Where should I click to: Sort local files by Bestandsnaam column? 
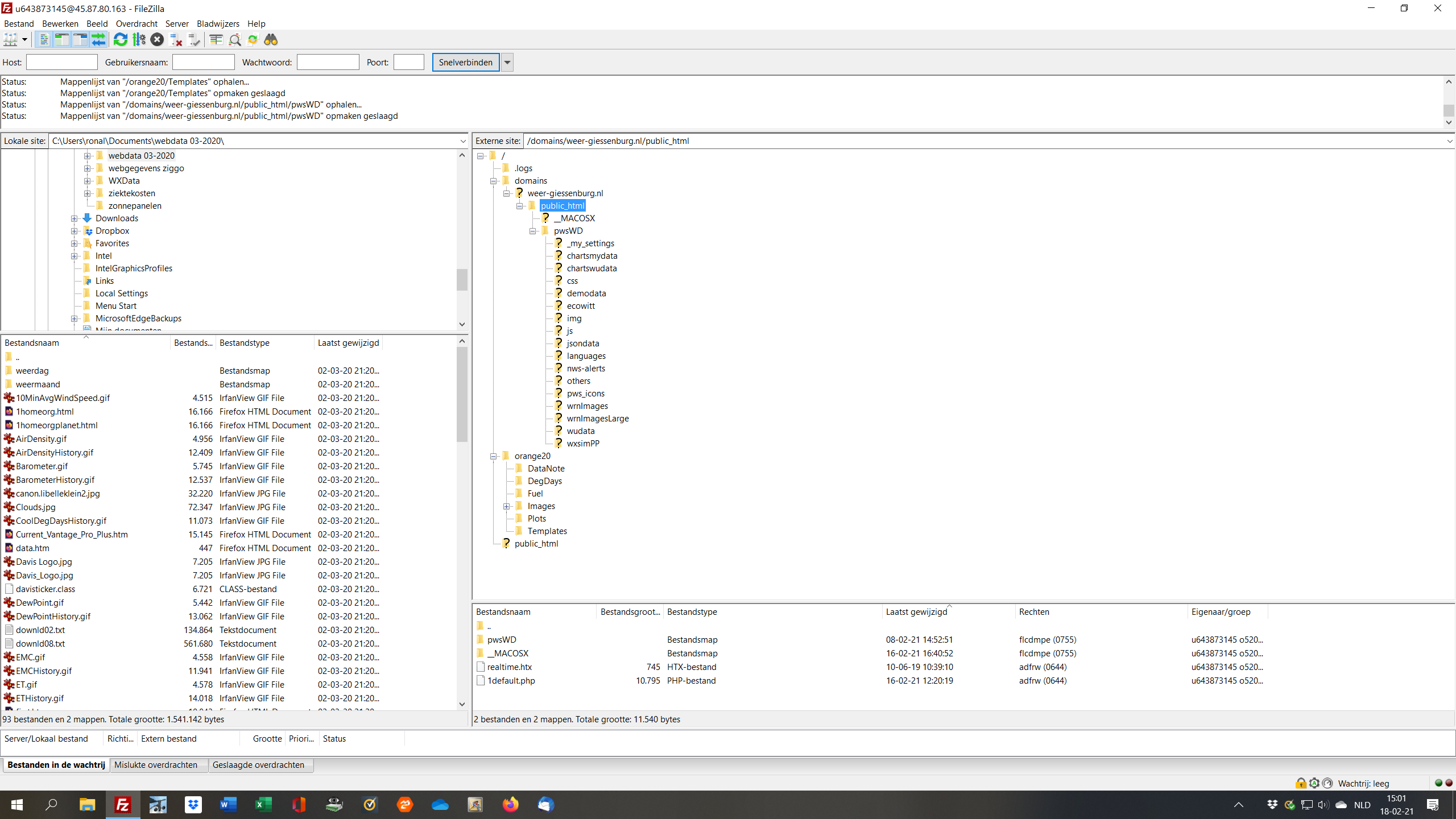pyautogui.click(x=85, y=343)
